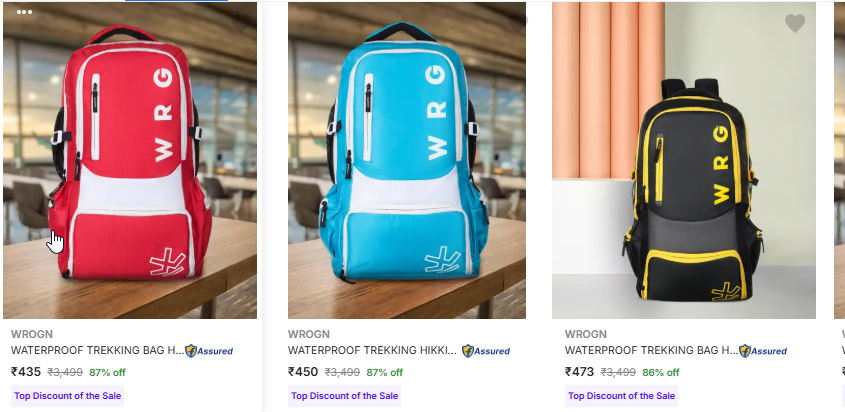Click the three-dots indicator on first product
The image size is (845, 412).
24,12
